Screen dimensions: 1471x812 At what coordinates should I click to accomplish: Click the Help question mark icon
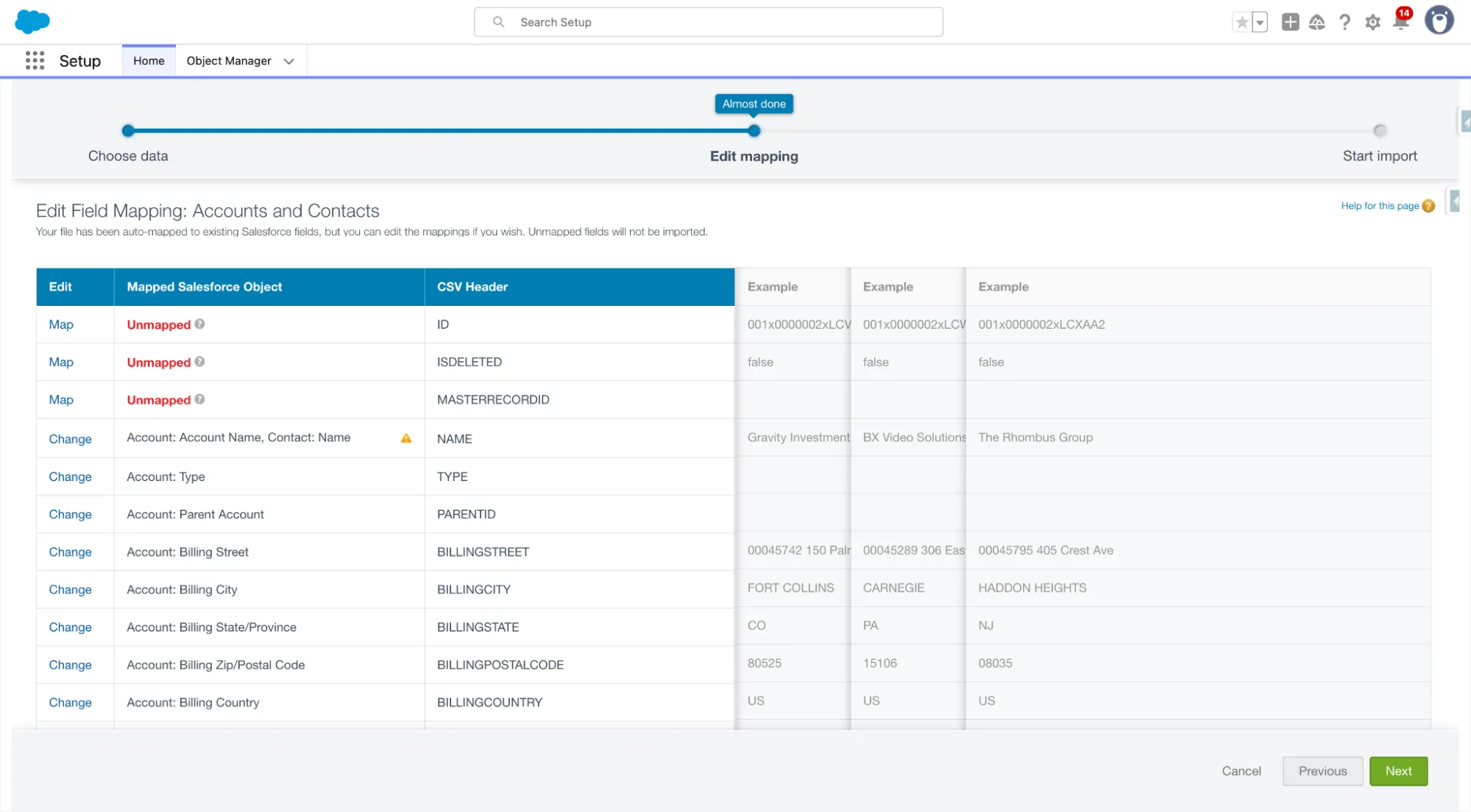[1344, 22]
